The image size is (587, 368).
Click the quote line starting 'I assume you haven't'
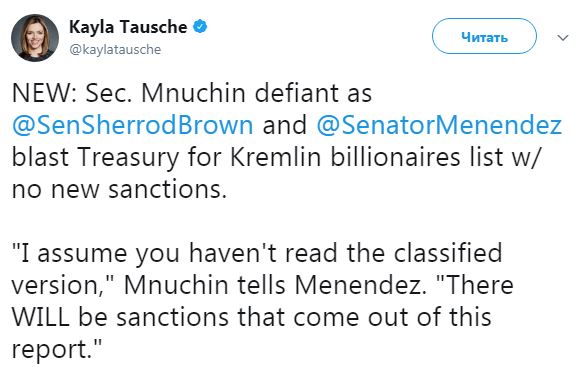257,253
